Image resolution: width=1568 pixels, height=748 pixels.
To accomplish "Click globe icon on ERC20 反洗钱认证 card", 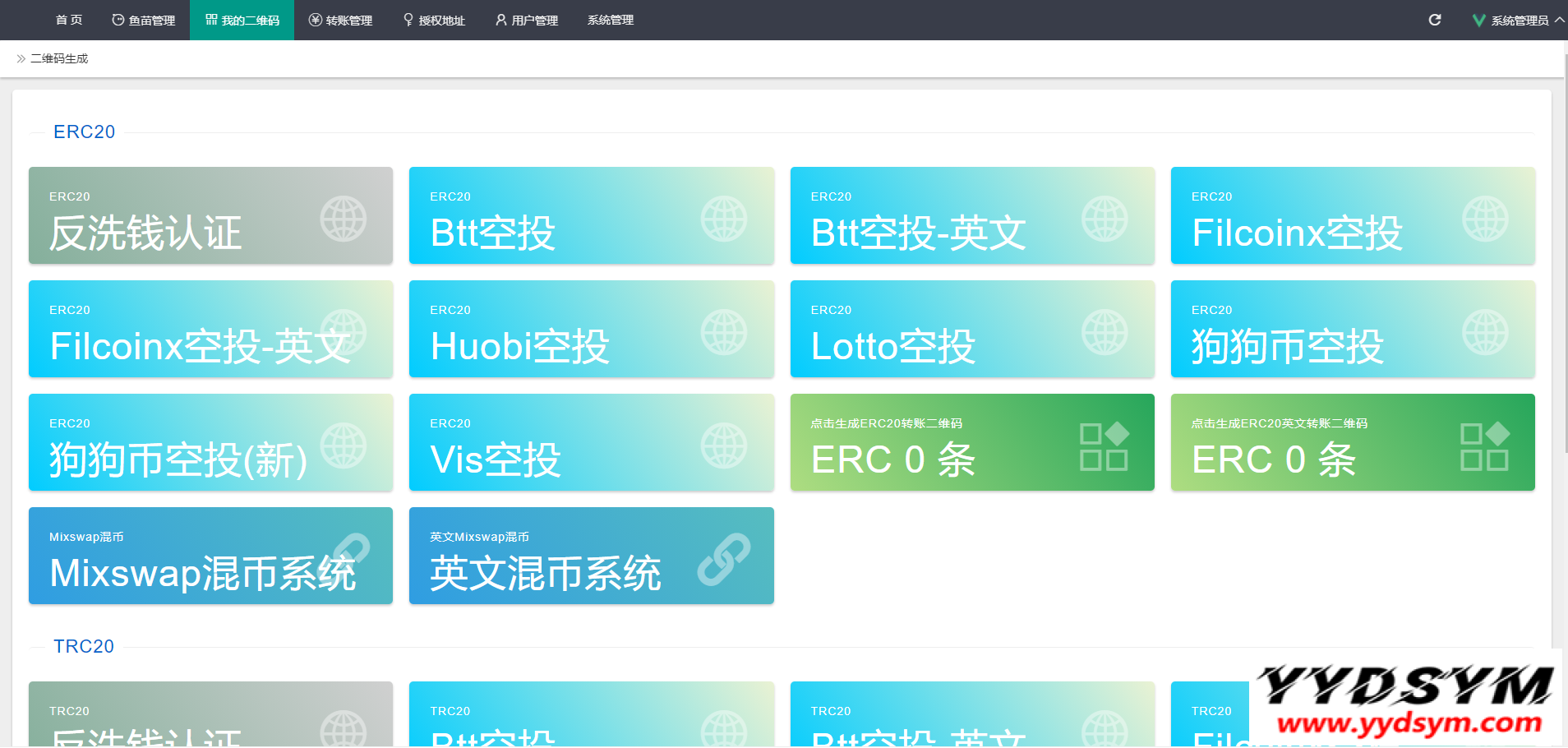I will tap(343, 219).
